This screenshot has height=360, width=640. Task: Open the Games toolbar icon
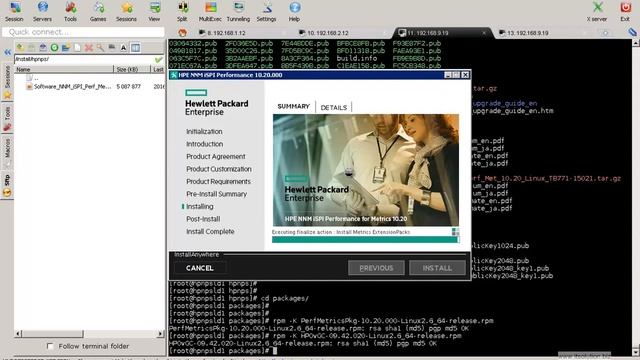click(98, 11)
